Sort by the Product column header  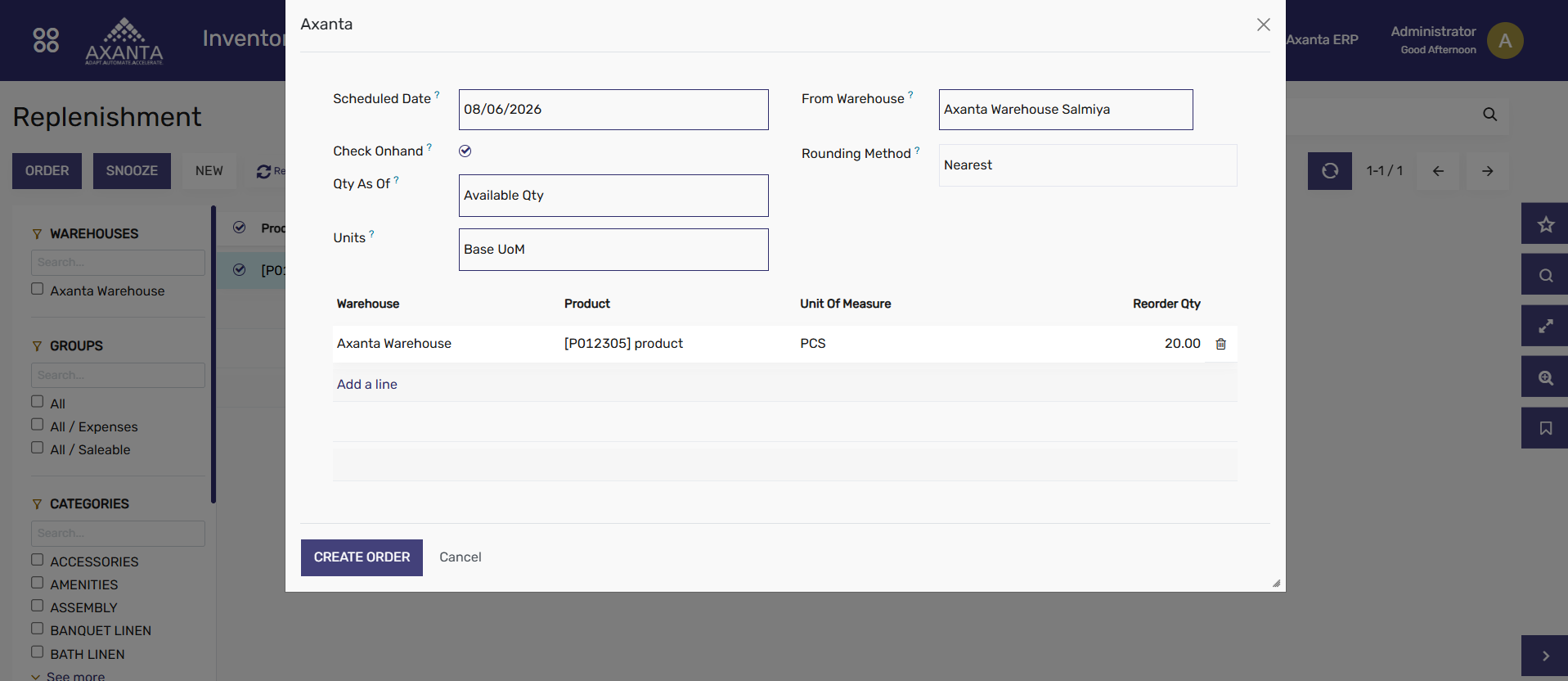click(x=587, y=304)
